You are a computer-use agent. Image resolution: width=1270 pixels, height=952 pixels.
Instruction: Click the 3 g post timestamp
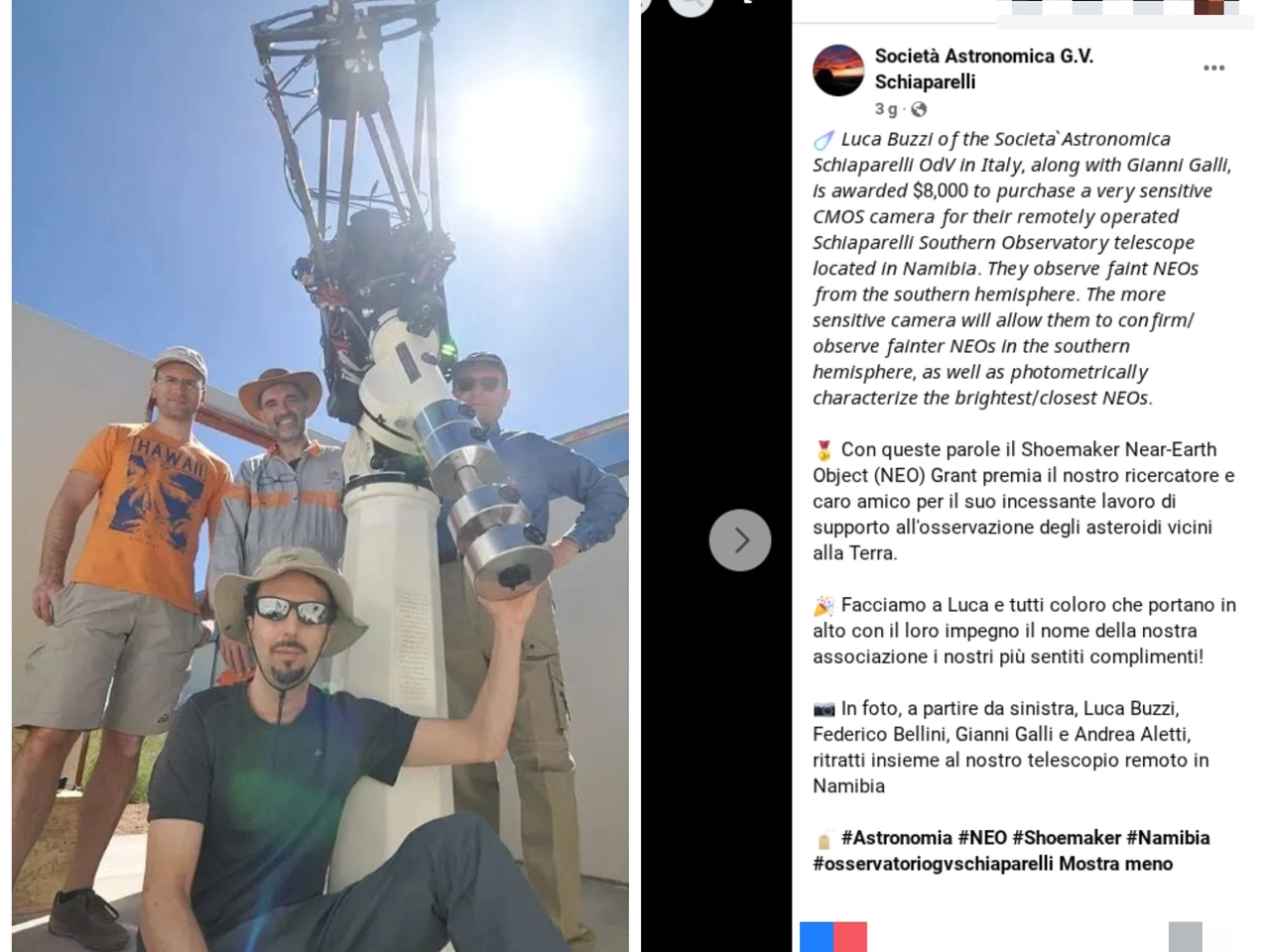pyautogui.click(x=886, y=109)
